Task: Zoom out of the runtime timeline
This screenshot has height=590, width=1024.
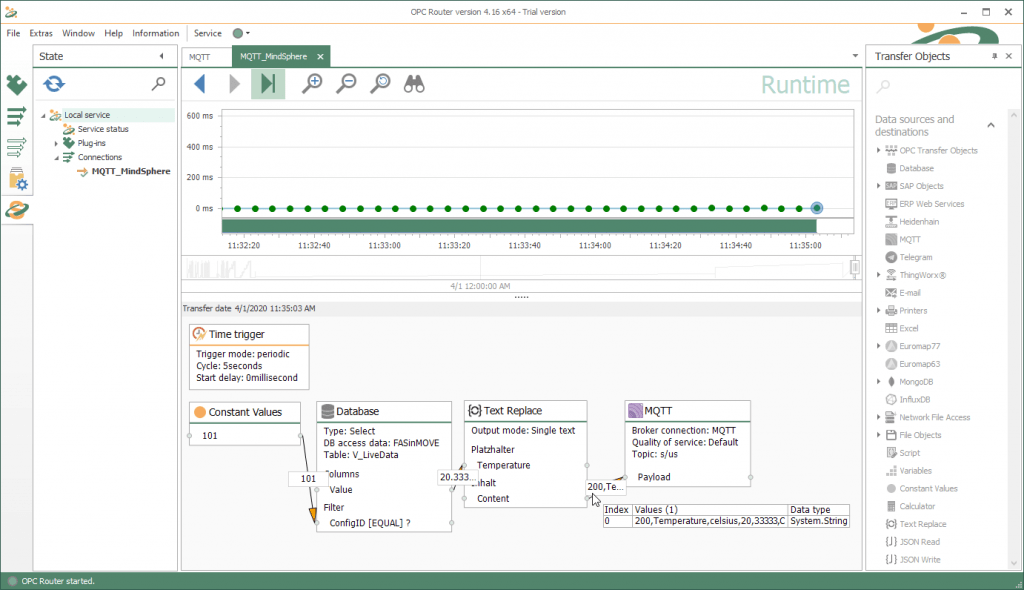Action: coord(345,85)
